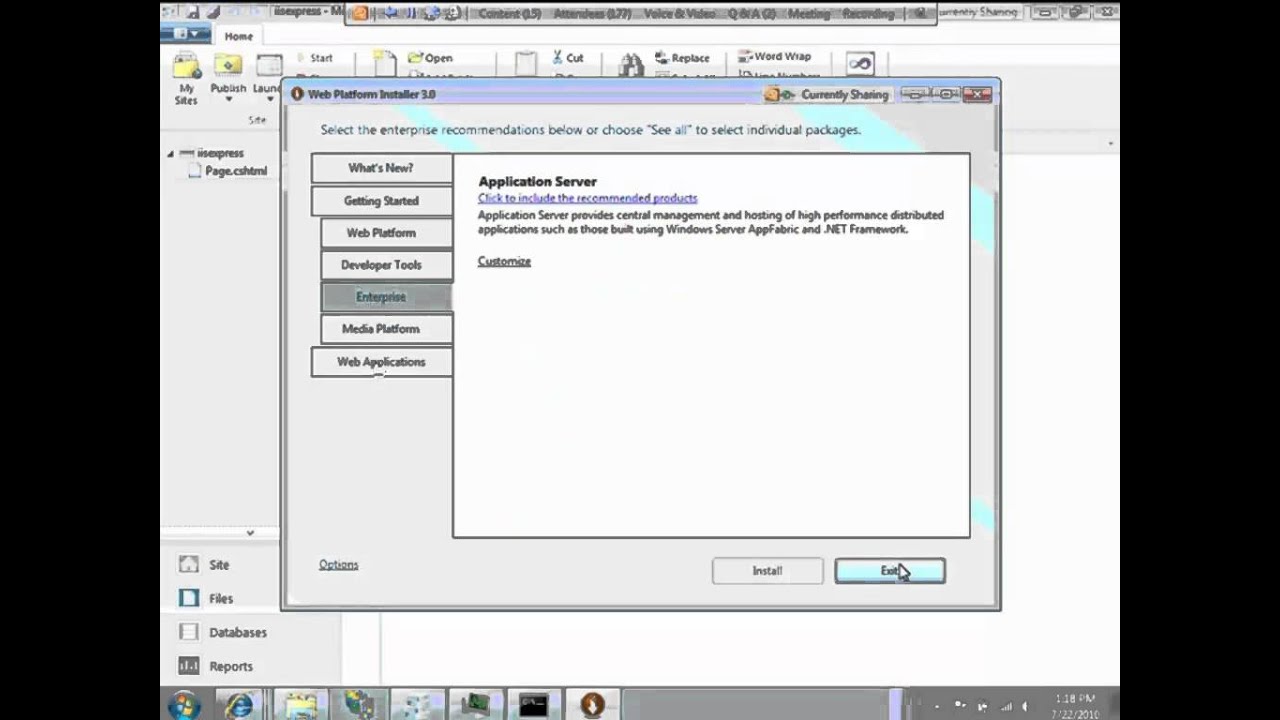Open Q & A in meeting toolbar
Screen dimensions: 1280x720
(x=750, y=14)
